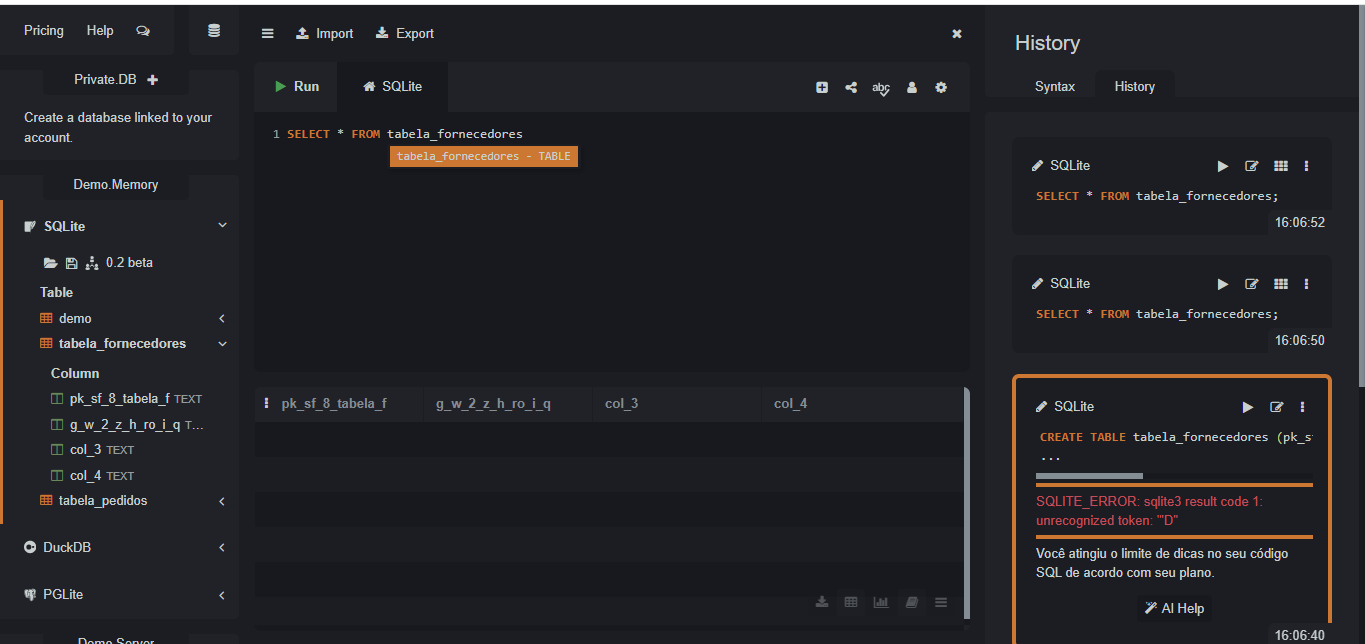
Task: Expand the PGLite section
Action: pyautogui.click(x=222, y=595)
